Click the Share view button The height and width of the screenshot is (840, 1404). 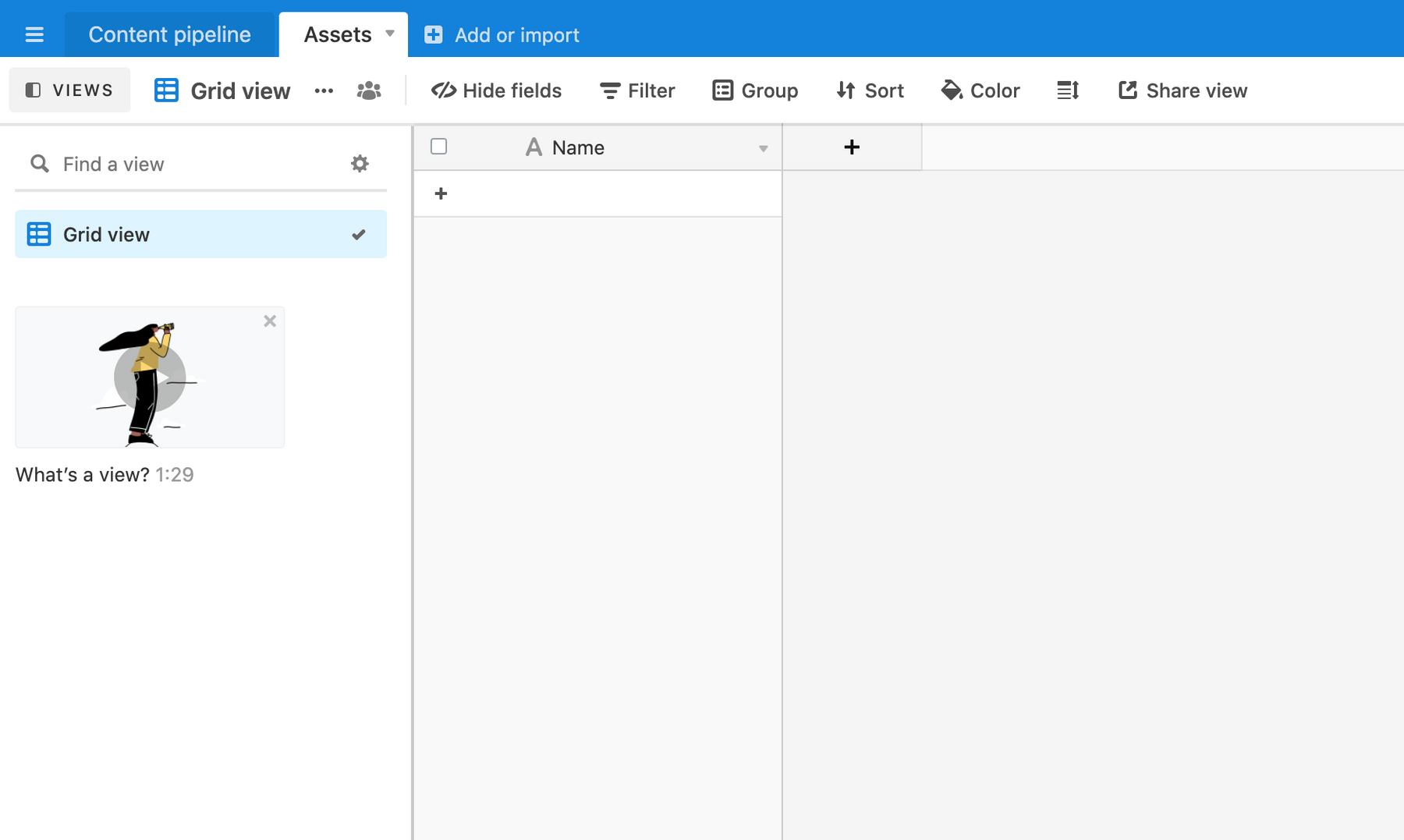(x=1182, y=91)
